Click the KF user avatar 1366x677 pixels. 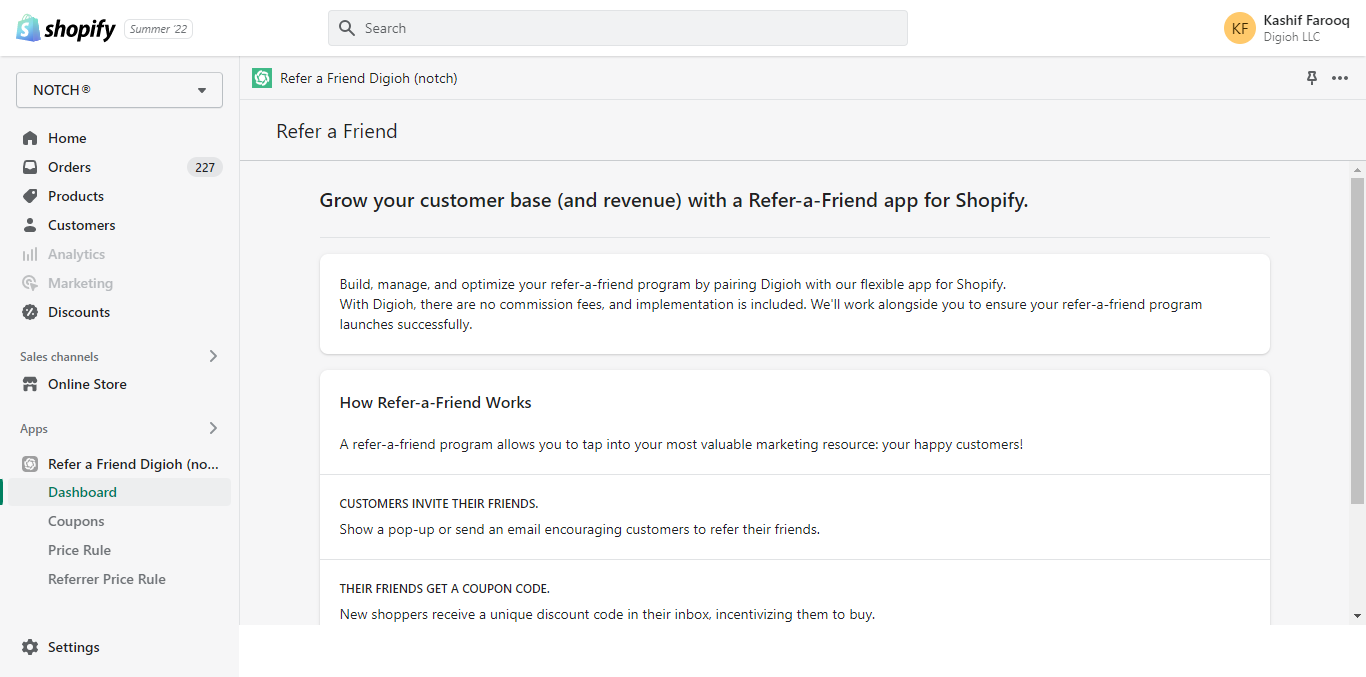click(1240, 28)
